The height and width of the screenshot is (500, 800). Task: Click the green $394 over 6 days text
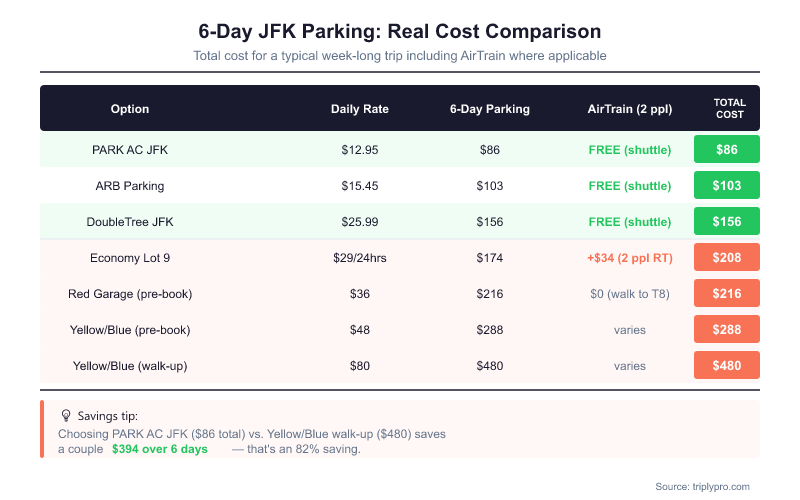click(160, 449)
